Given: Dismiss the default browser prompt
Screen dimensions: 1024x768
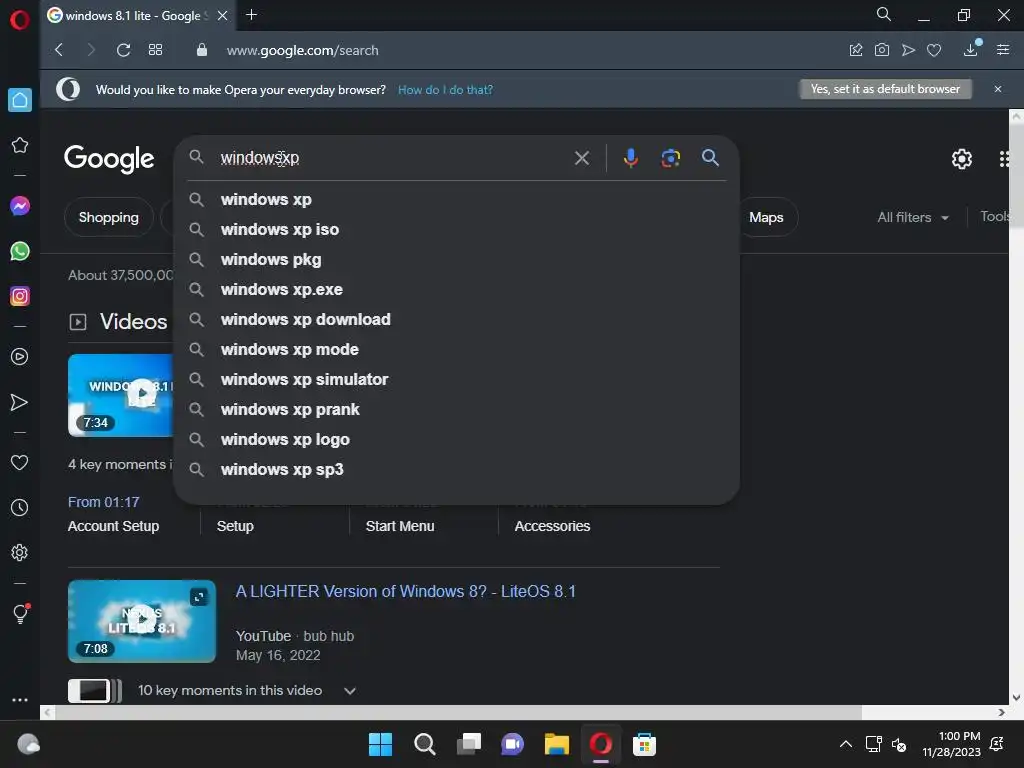Looking at the screenshot, I should [x=998, y=89].
